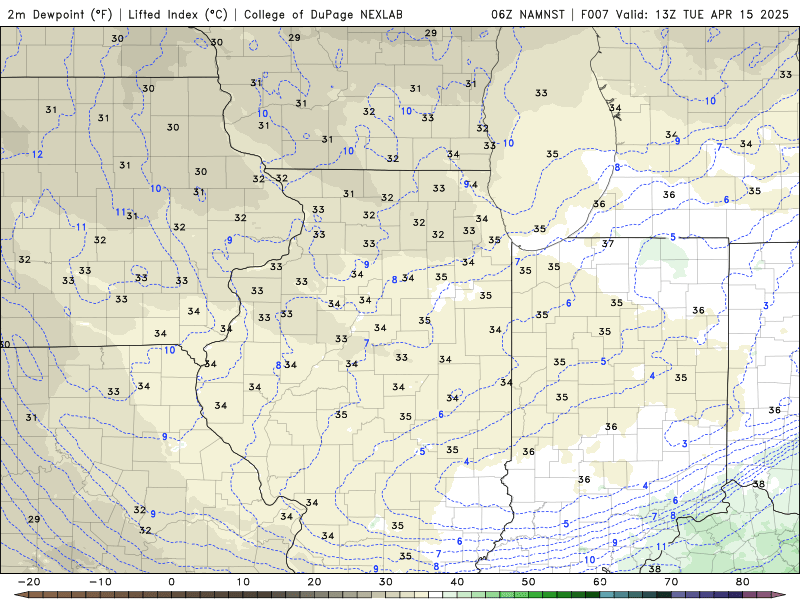Click 'College of DuPage NEXLAB' header text
The width and height of the screenshot is (800, 600).
click(x=323, y=14)
